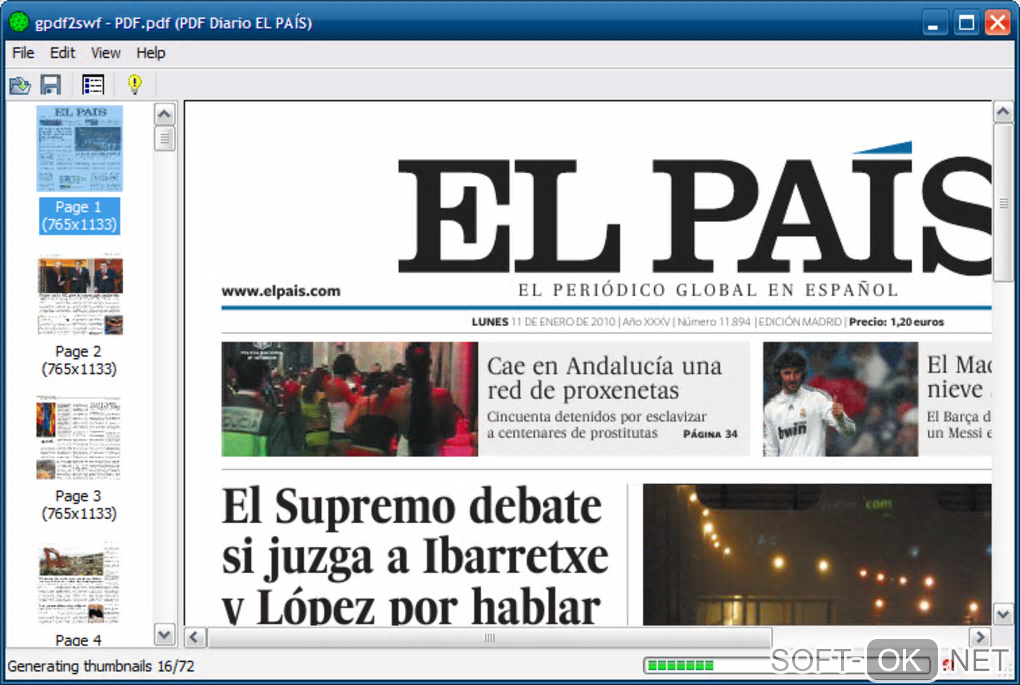Open the Edit menu

point(62,53)
